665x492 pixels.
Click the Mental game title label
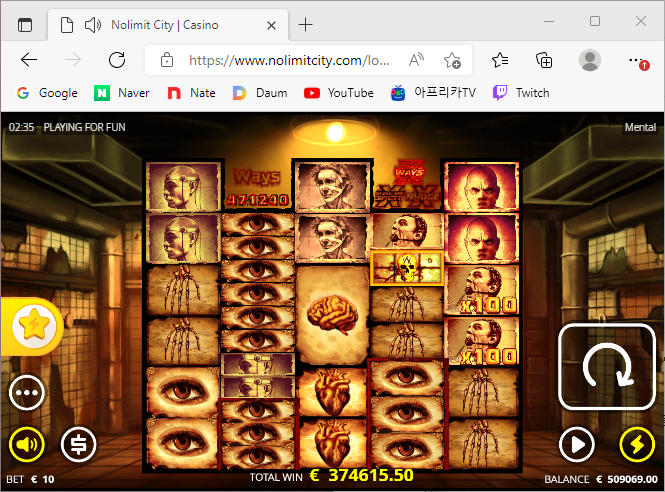[x=640, y=127]
